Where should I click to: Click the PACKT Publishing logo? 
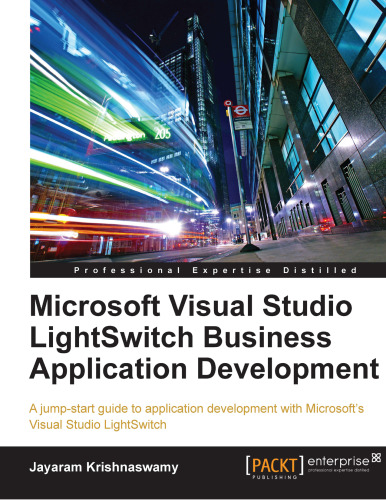coord(275,467)
